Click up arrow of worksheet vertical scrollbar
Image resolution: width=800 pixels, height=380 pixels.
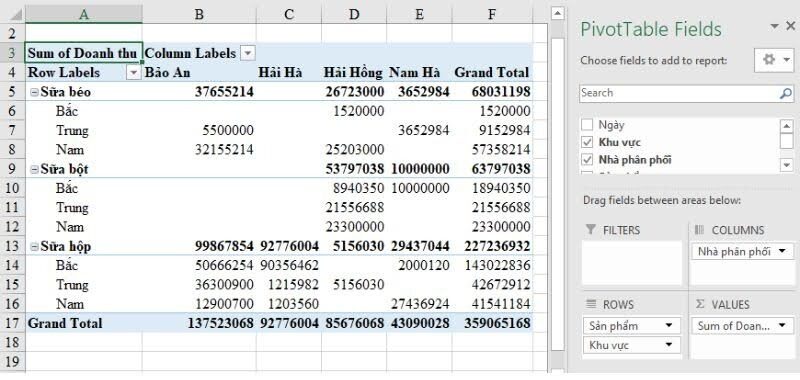point(558,13)
